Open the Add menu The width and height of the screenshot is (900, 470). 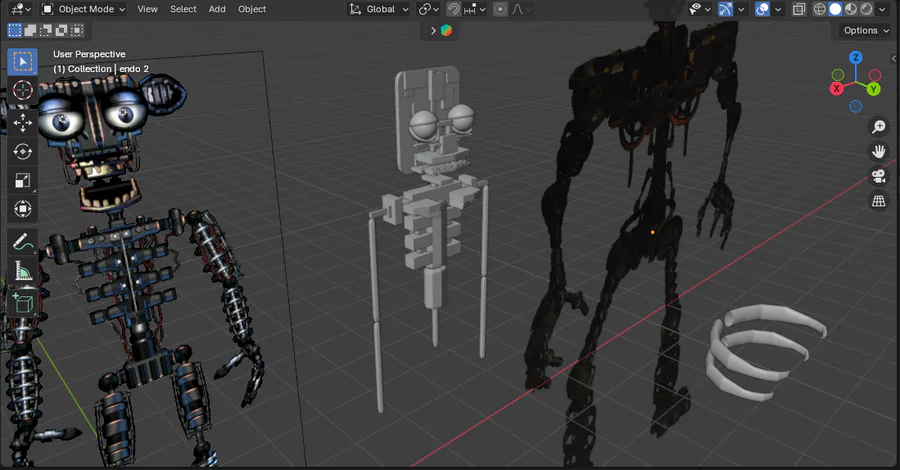tap(217, 9)
